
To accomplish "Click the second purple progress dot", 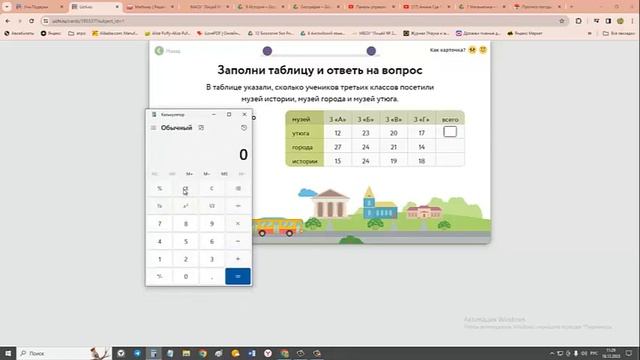I will tap(371, 51).
